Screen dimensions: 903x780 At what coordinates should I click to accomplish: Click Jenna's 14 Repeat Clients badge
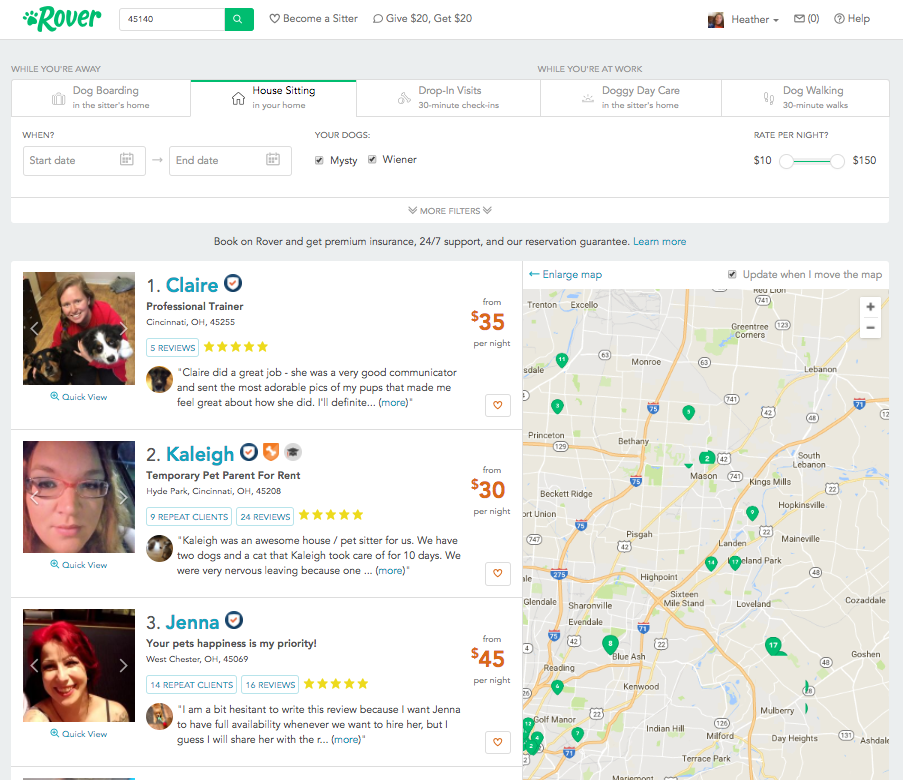tap(191, 685)
